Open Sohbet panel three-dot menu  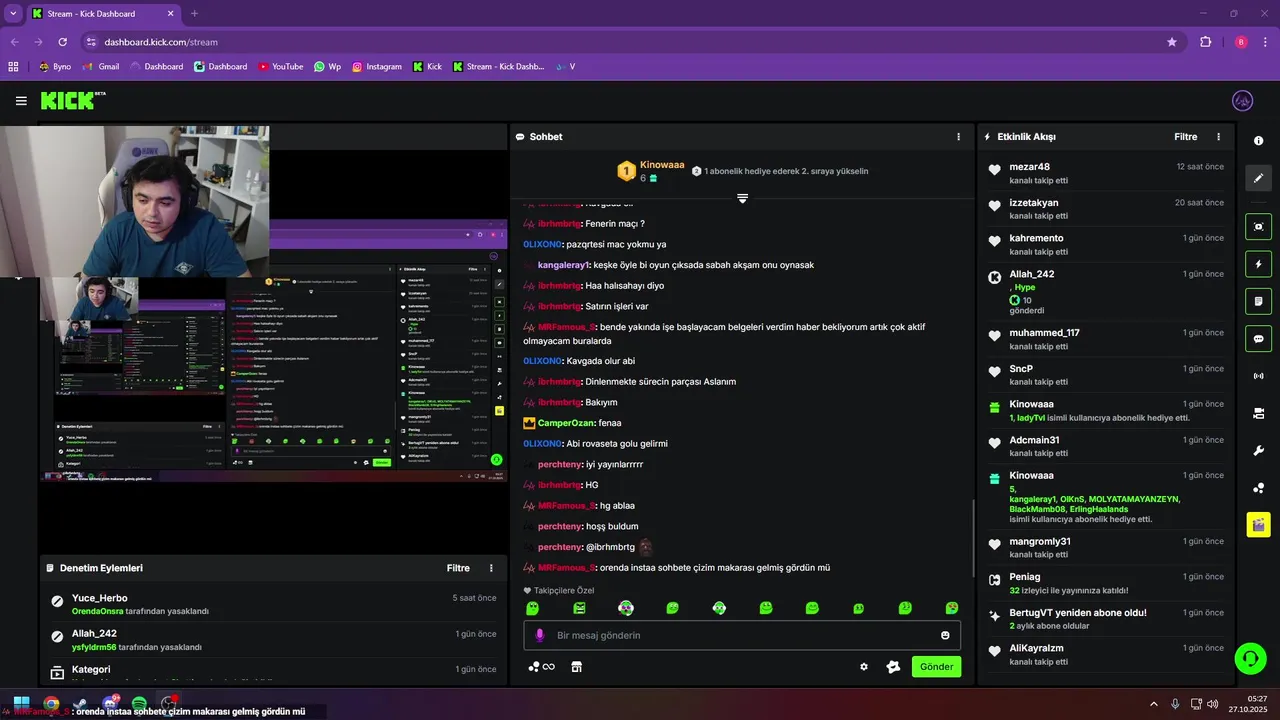[958, 137]
